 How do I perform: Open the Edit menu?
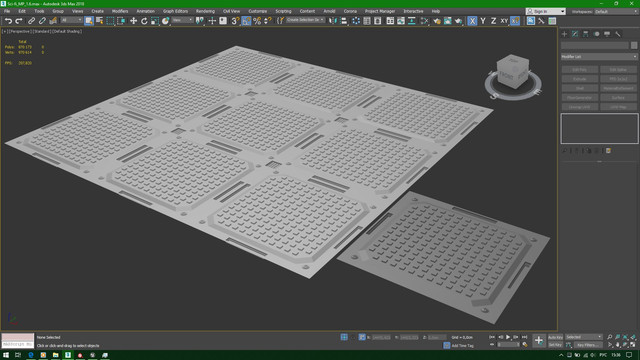coord(22,11)
